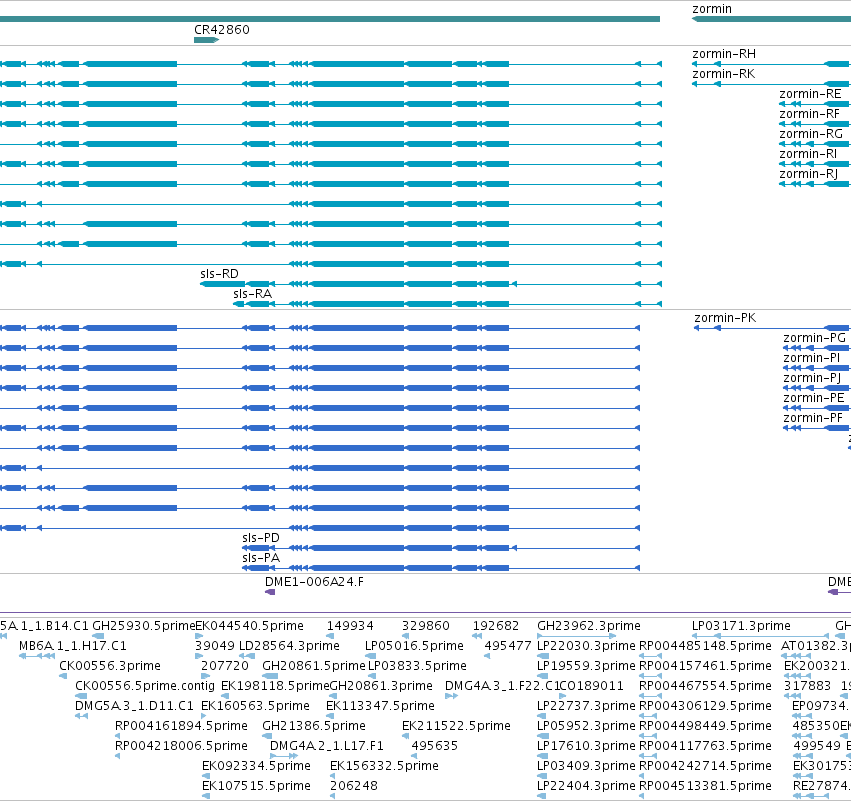Click the LD28564.3prime EST label
Screen dimensions: 851x801
(x=289, y=646)
